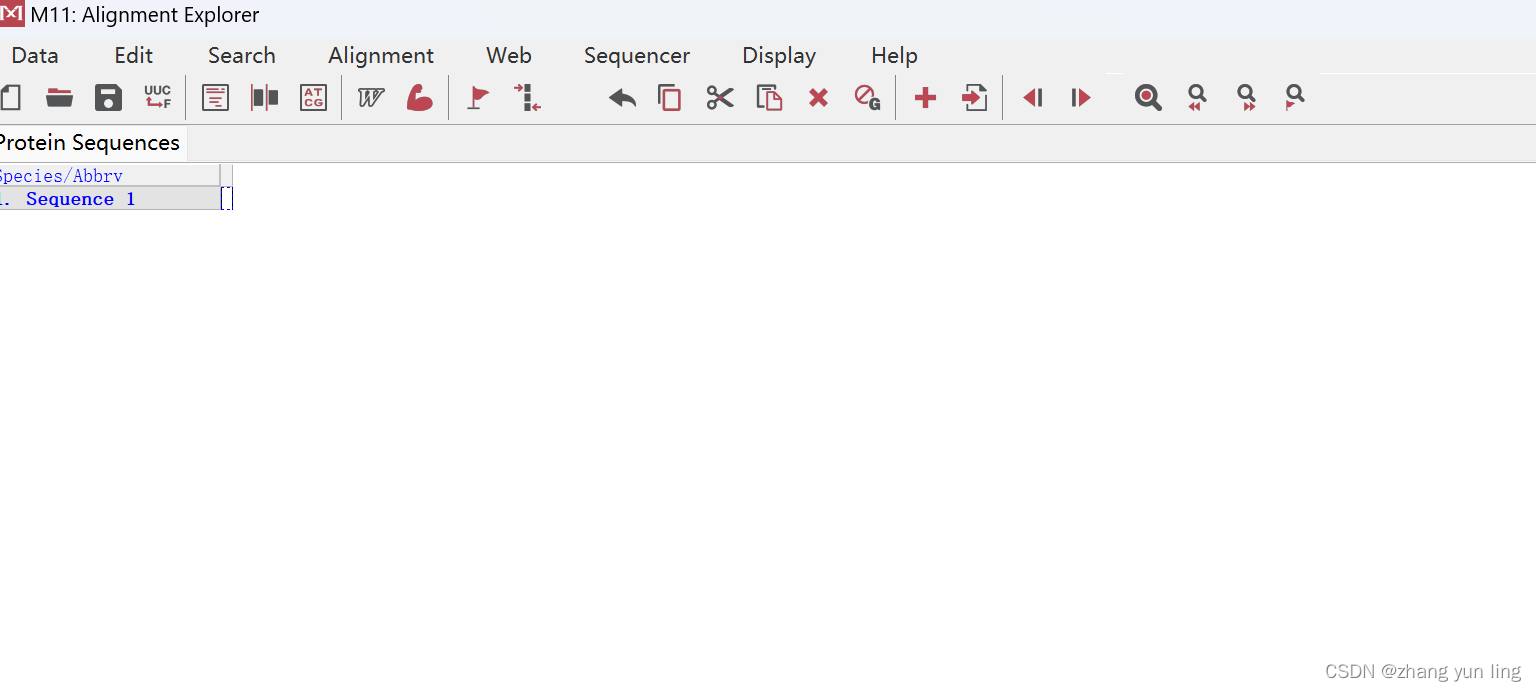Click the Species/Abbrv column header

coord(110,176)
